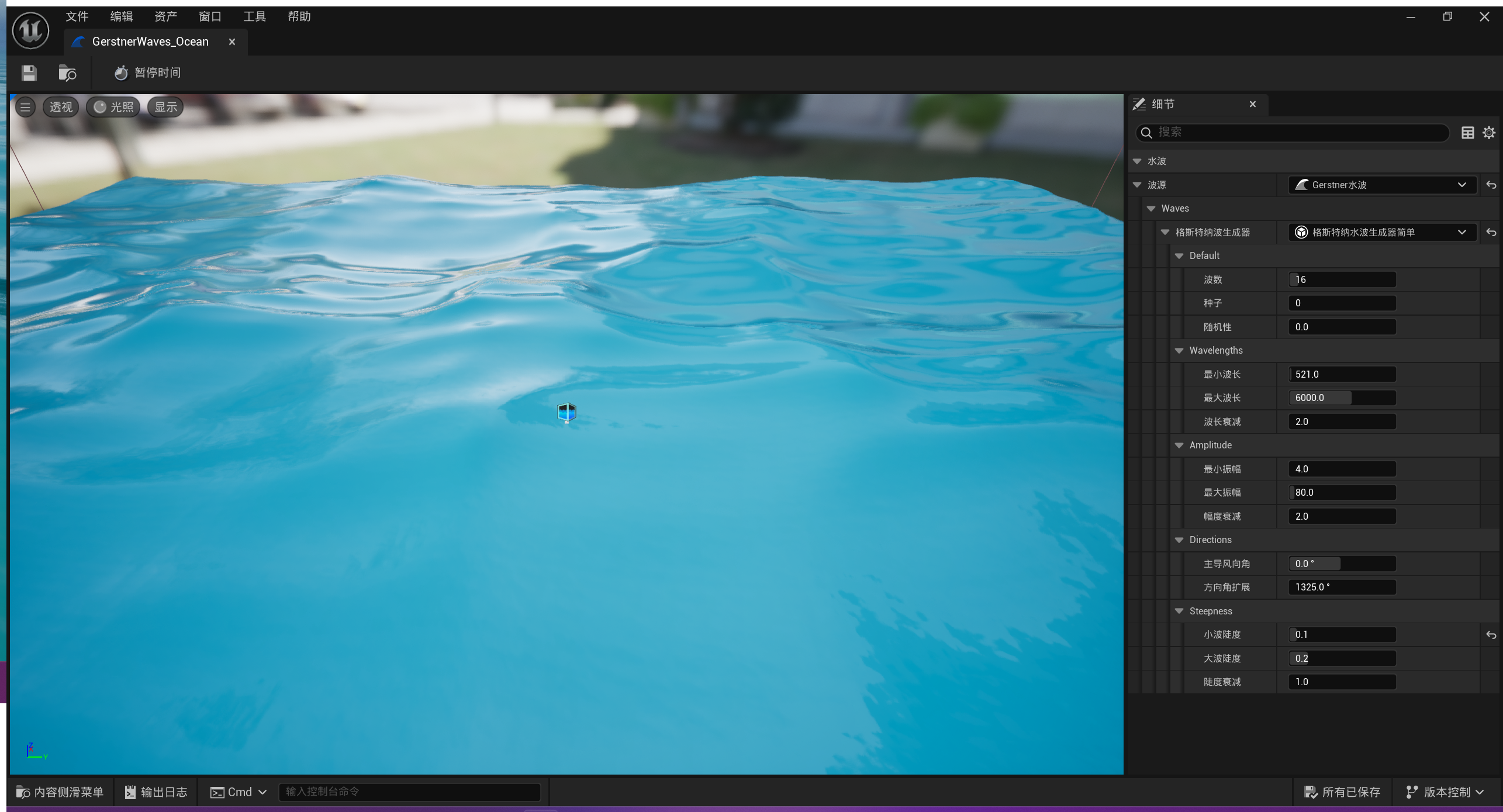Click the 光照 lit mode button
Image resolution: width=1503 pixels, height=812 pixels.
click(113, 107)
